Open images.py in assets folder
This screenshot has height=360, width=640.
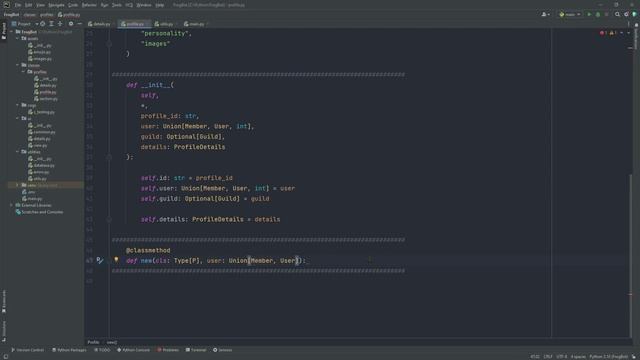(x=40, y=59)
